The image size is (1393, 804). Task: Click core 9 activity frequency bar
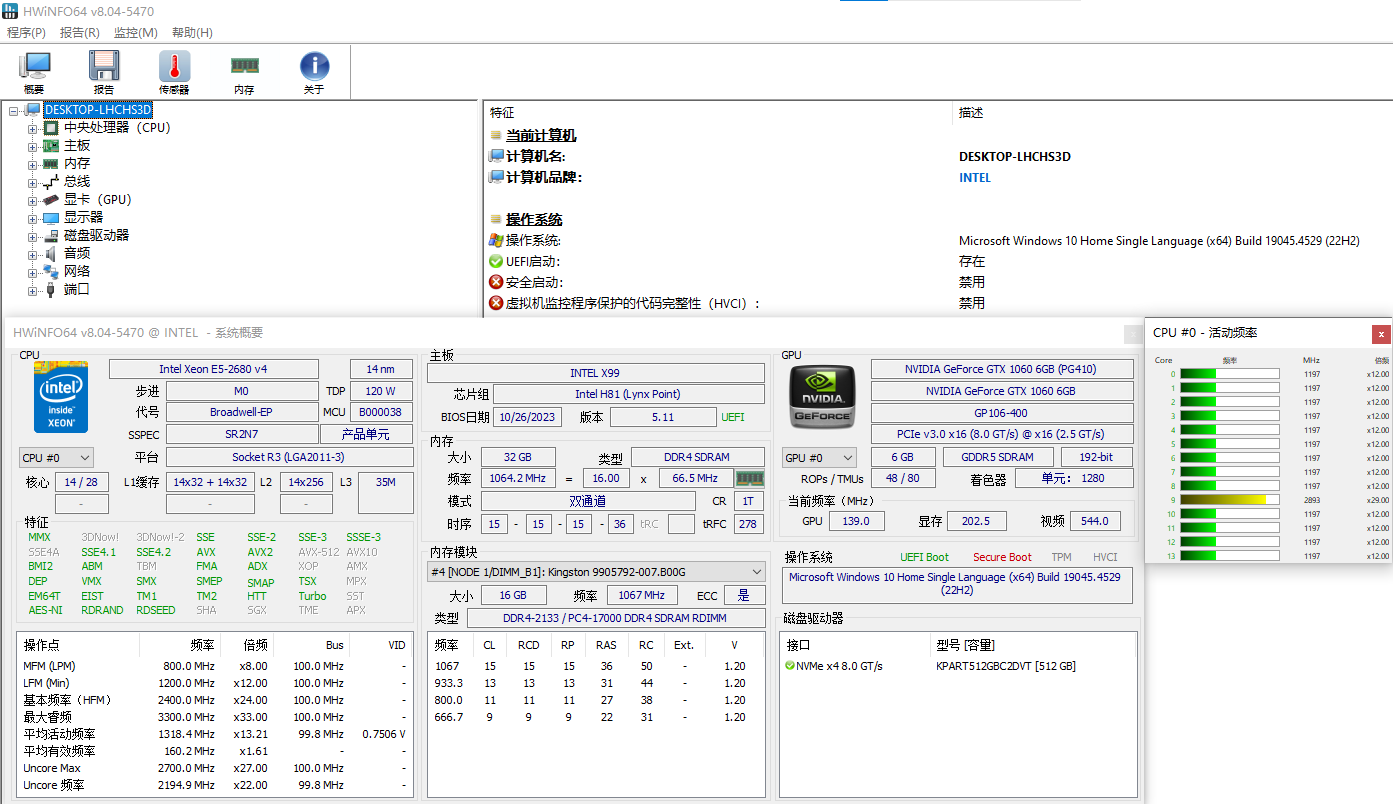[1230, 499]
